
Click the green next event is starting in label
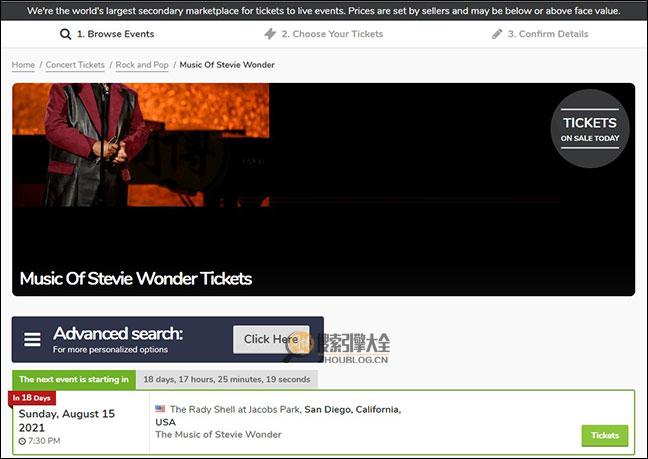click(74, 379)
